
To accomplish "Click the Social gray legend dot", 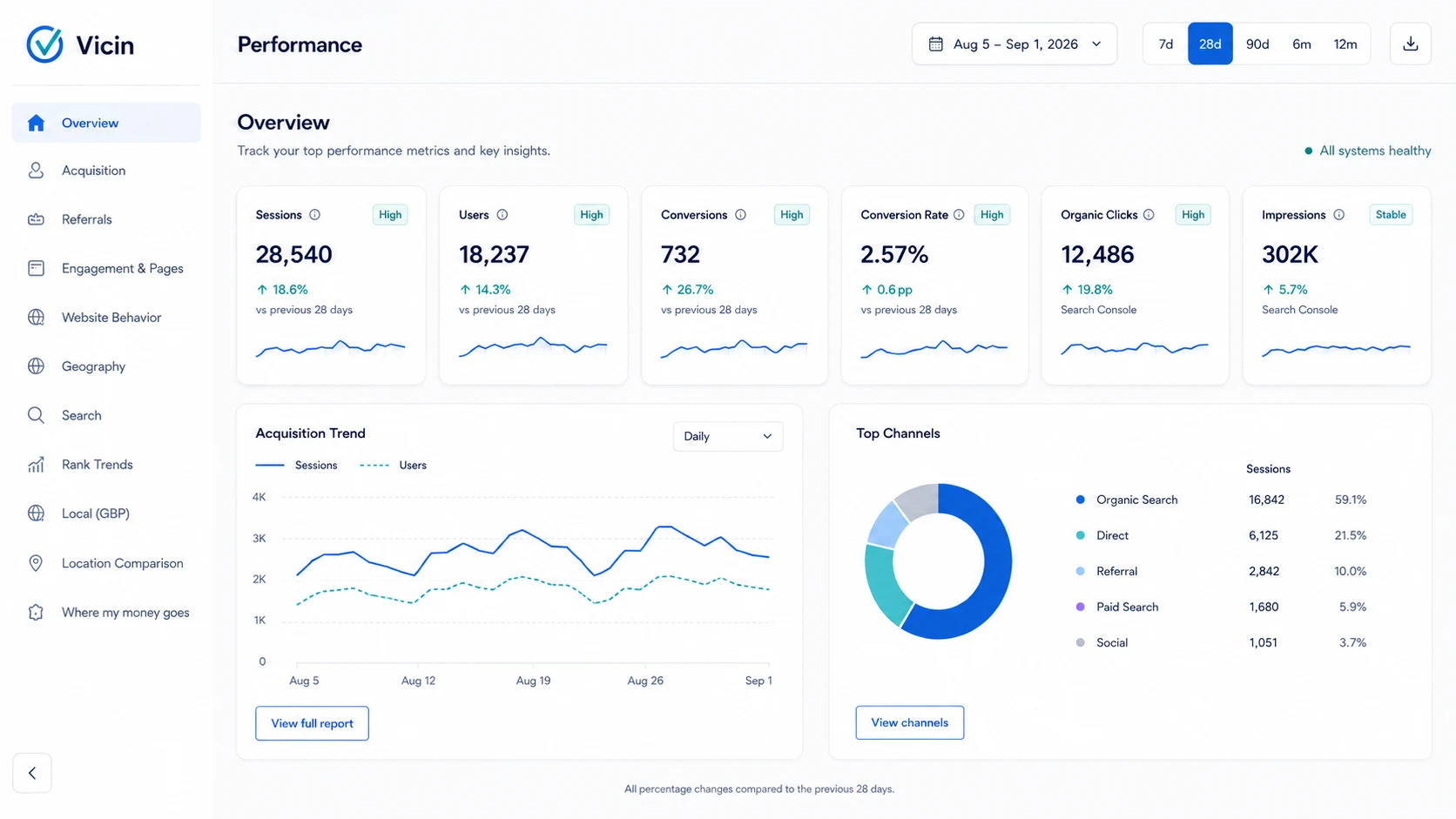I will [x=1081, y=642].
